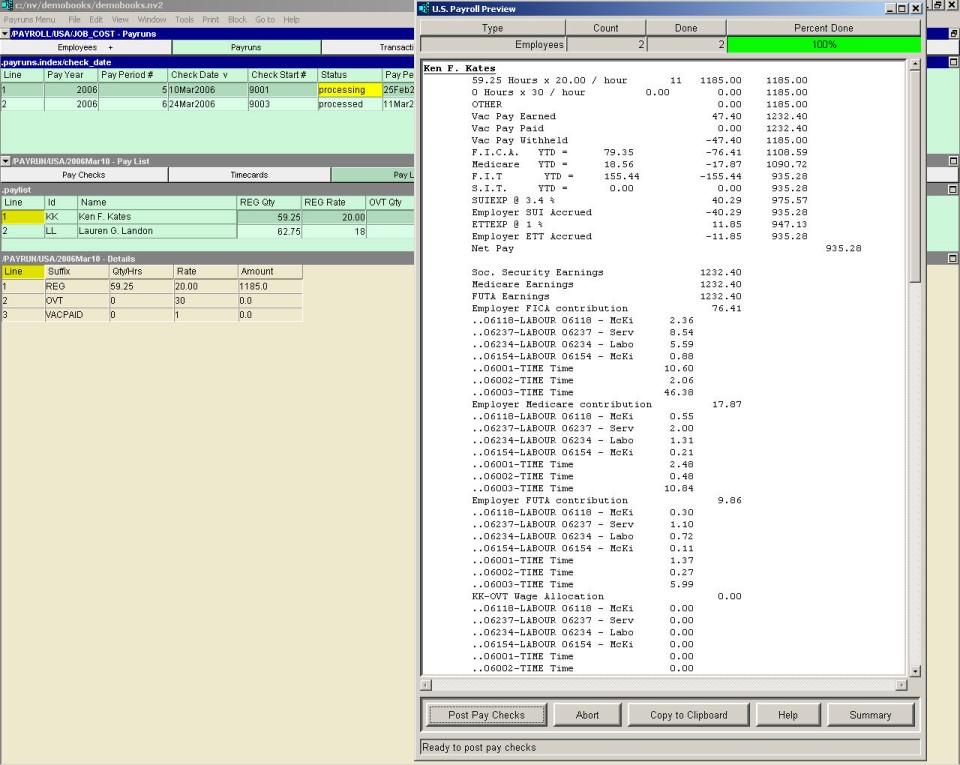
Task: Open the Tools menu
Action: click(x=184, y=19)
